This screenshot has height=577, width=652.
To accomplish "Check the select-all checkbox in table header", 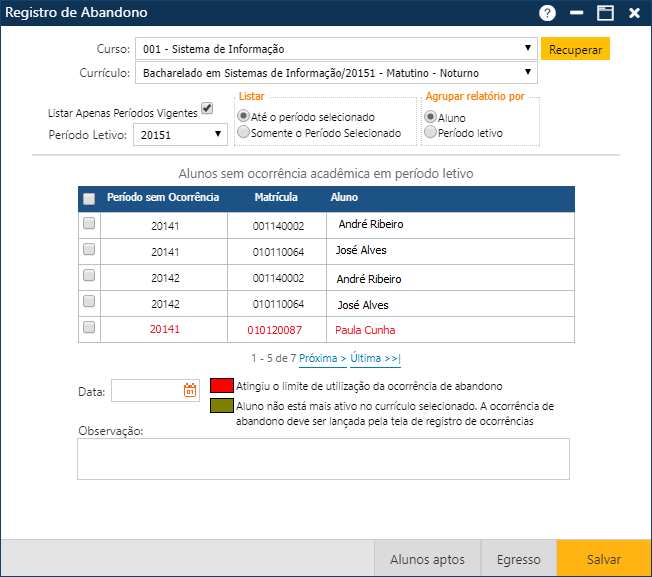I will pos(89,198).
